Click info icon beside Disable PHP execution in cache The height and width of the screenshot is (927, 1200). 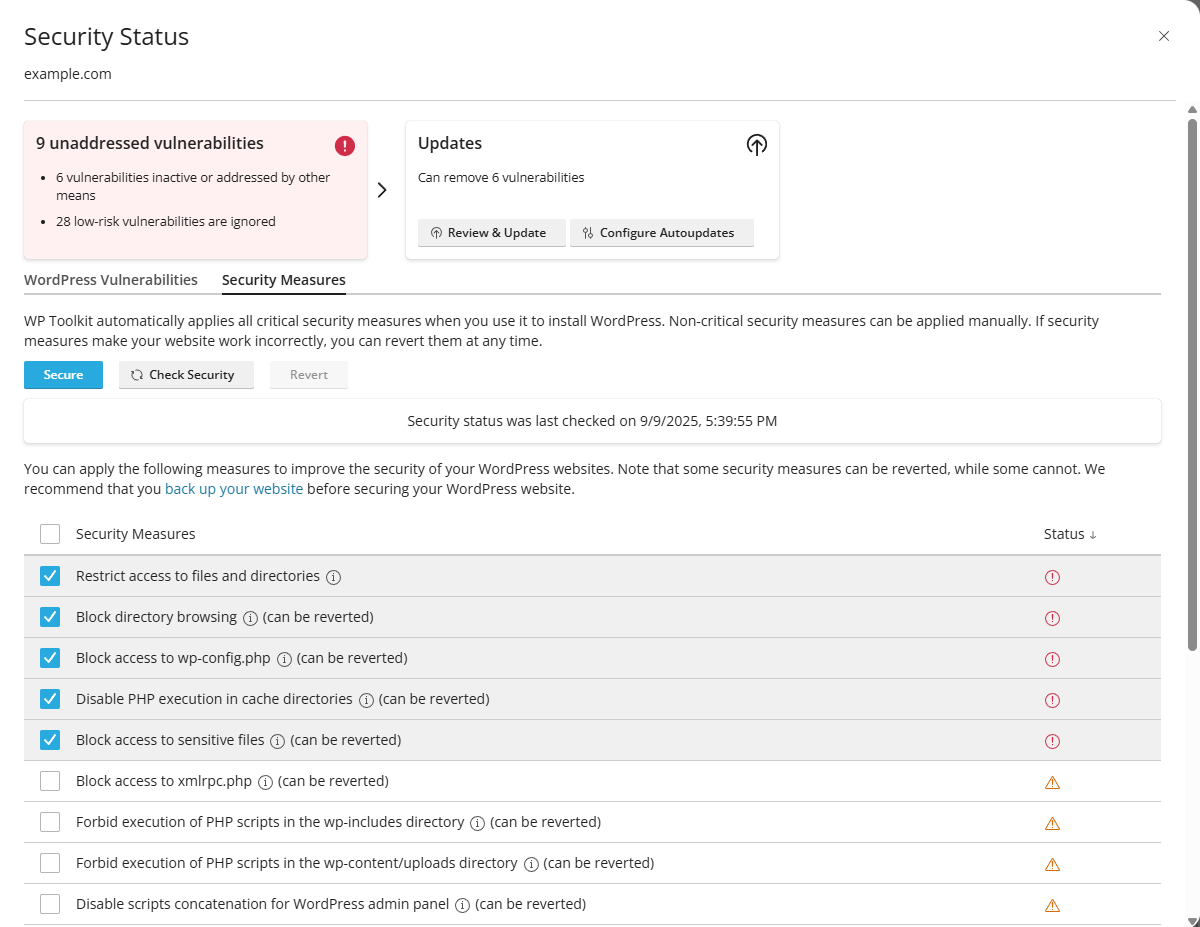366,700
